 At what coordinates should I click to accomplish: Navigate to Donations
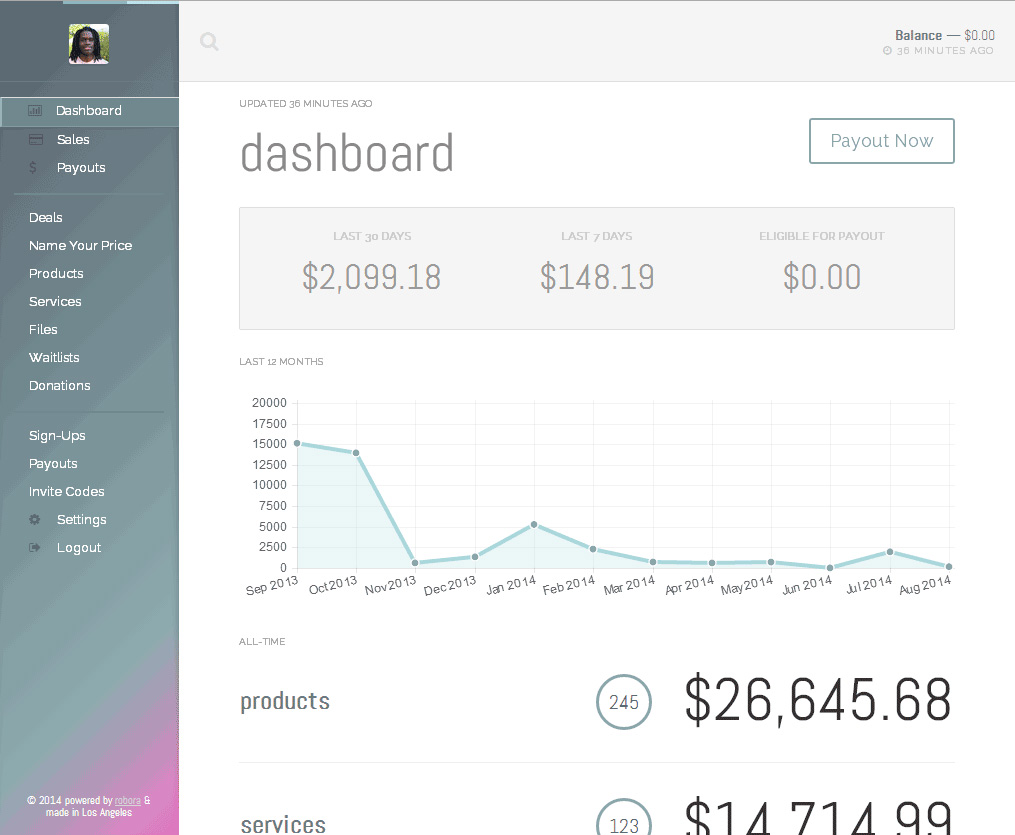(x=59, y=386)
